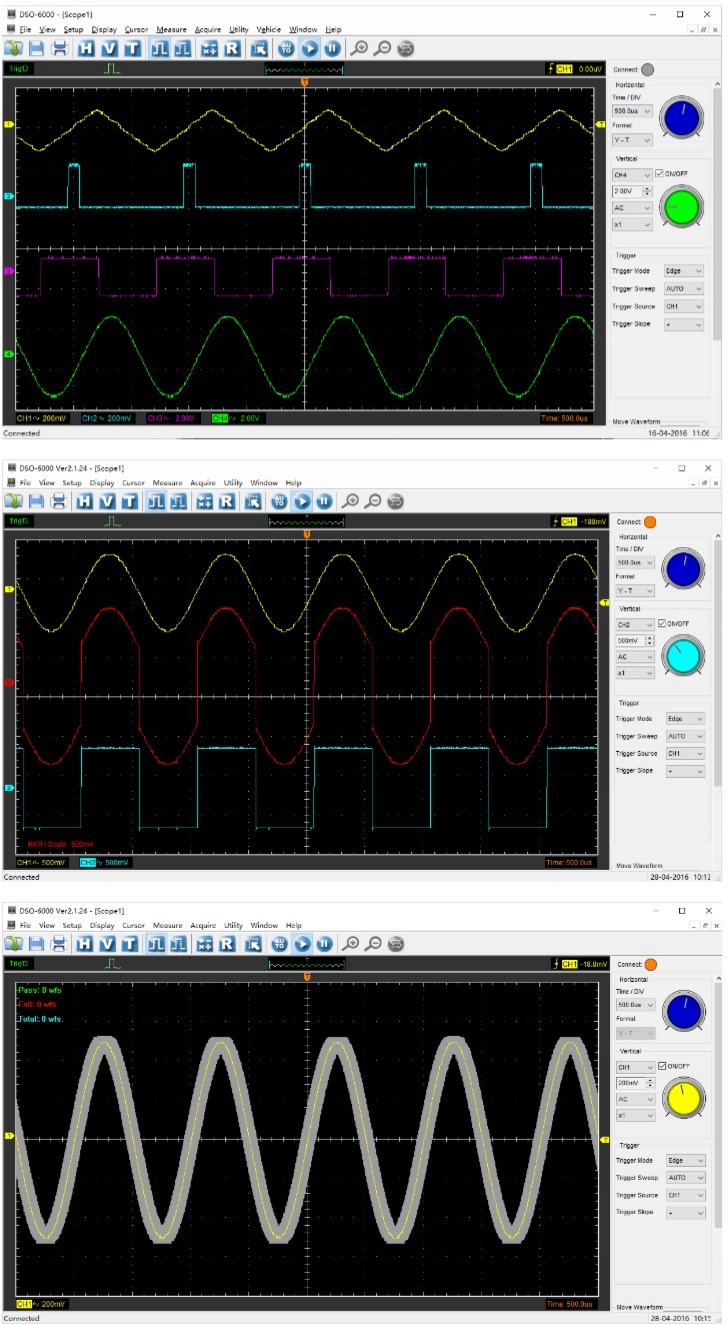This screenshot has width=728, height=1324.
Task: Click the green CH4 vertical knob
Action: click(681, 208)
